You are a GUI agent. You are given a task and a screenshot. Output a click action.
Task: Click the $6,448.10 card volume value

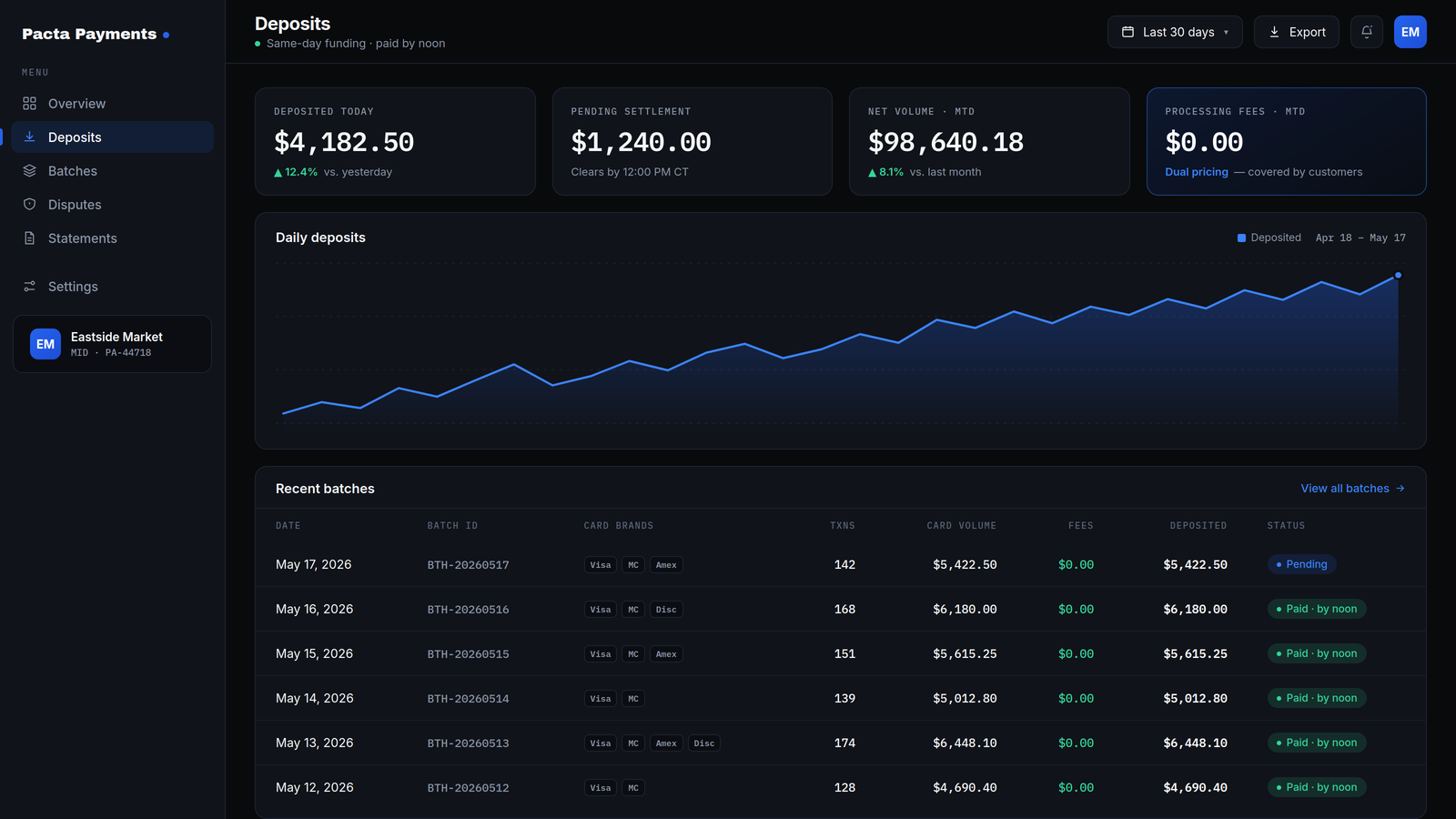965,743
